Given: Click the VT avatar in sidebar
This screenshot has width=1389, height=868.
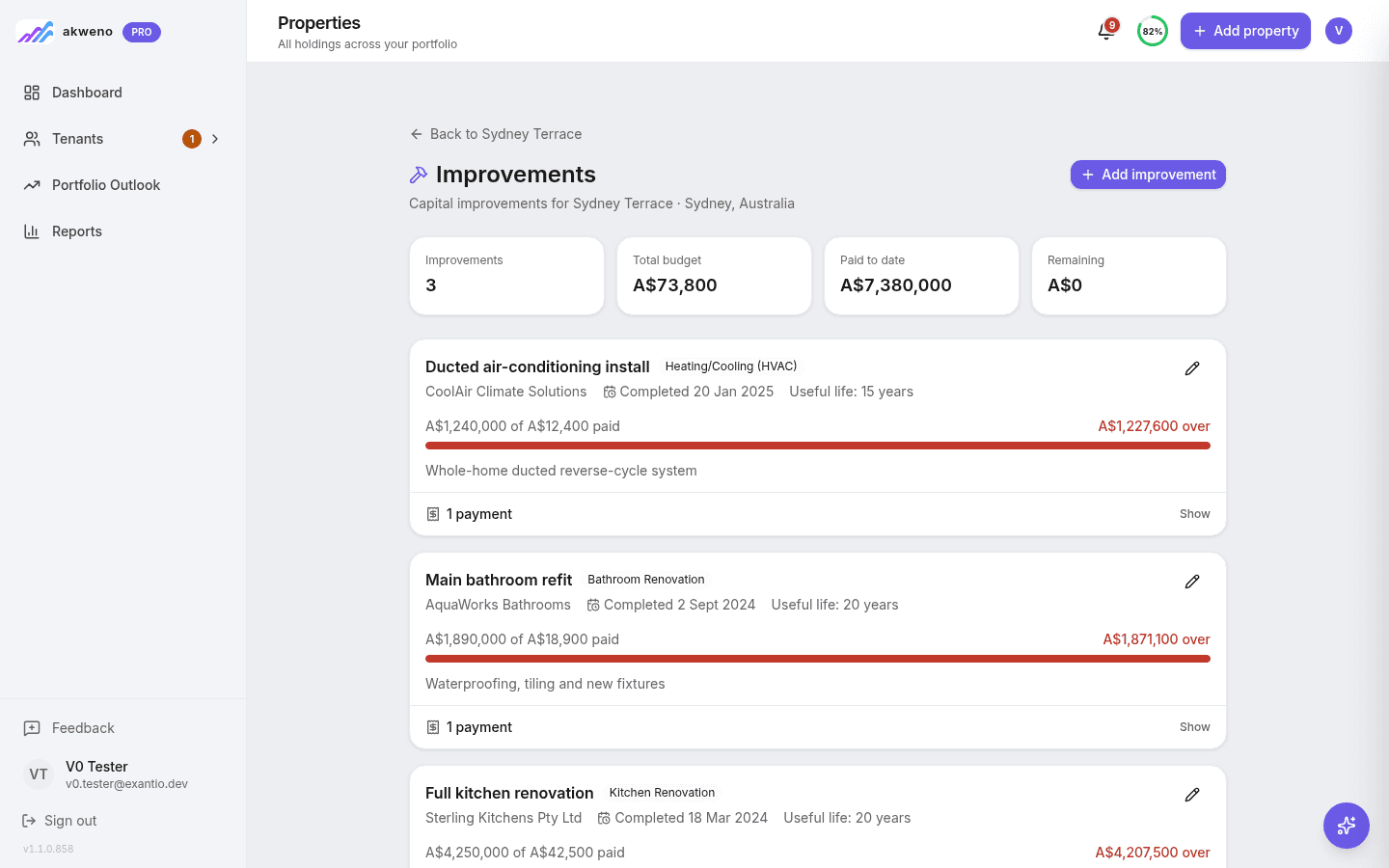Looking at the screenshot, I should 39,774.
